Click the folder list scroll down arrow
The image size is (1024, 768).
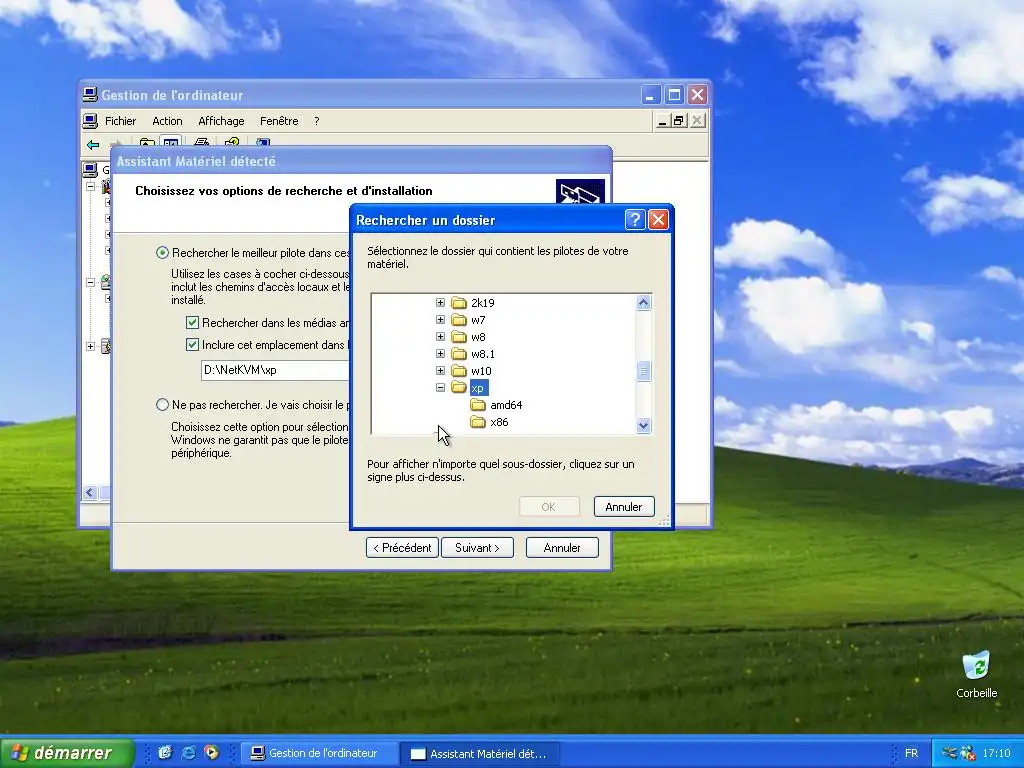643,425
